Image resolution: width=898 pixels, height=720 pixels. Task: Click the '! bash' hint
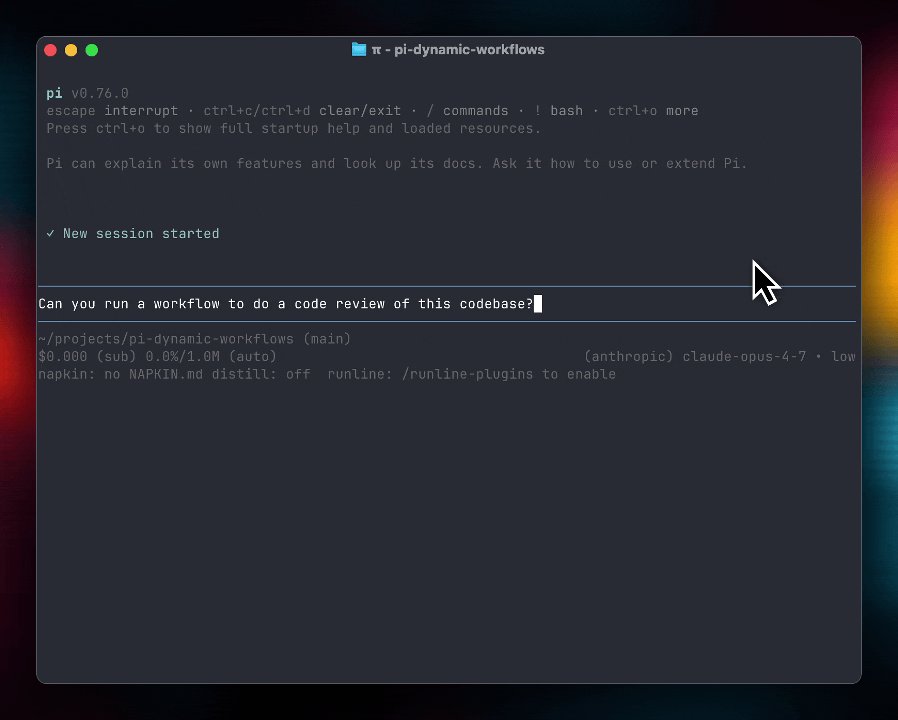tap(558, 111)
